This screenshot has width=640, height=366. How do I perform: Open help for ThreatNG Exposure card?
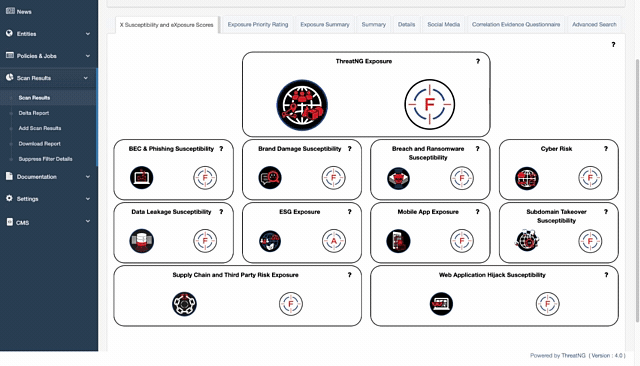tap(478, 61)
